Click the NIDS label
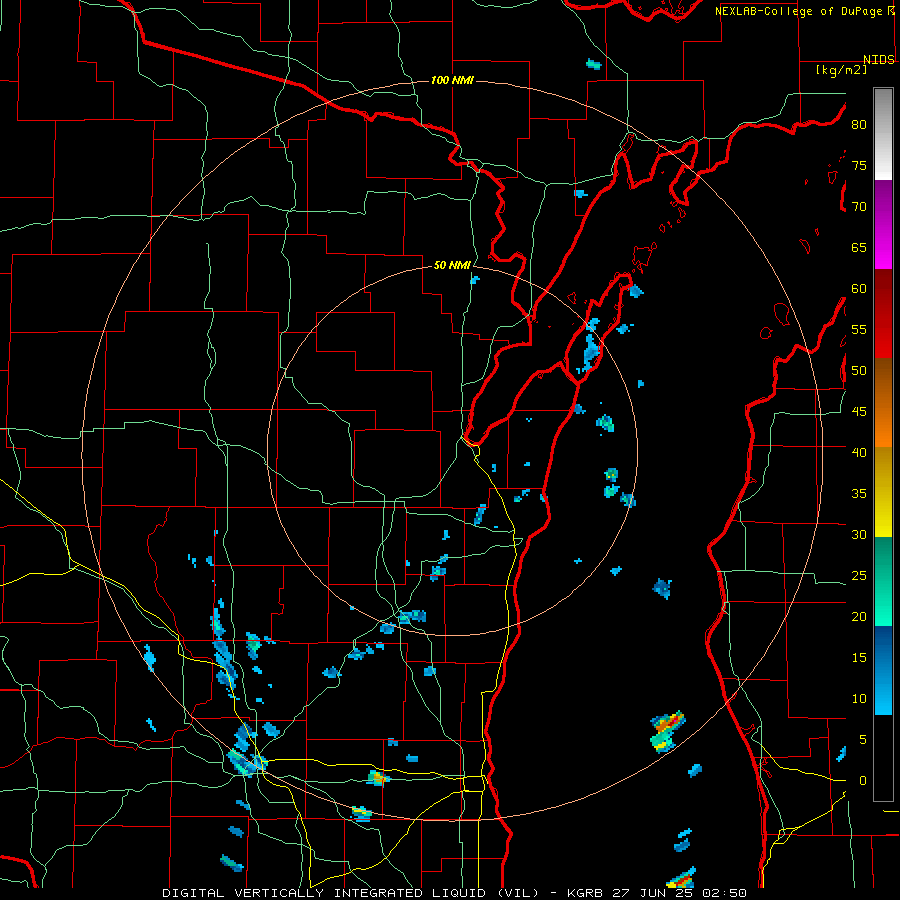 point(879,60)
